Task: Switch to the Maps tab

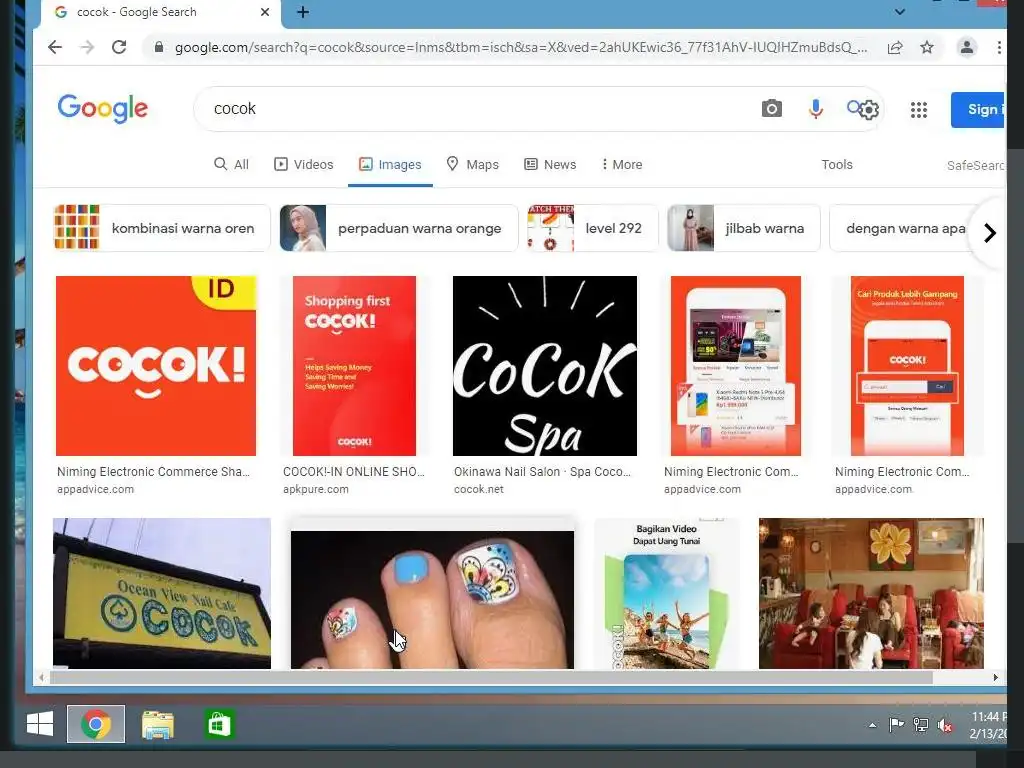Action: coord(473,165)
